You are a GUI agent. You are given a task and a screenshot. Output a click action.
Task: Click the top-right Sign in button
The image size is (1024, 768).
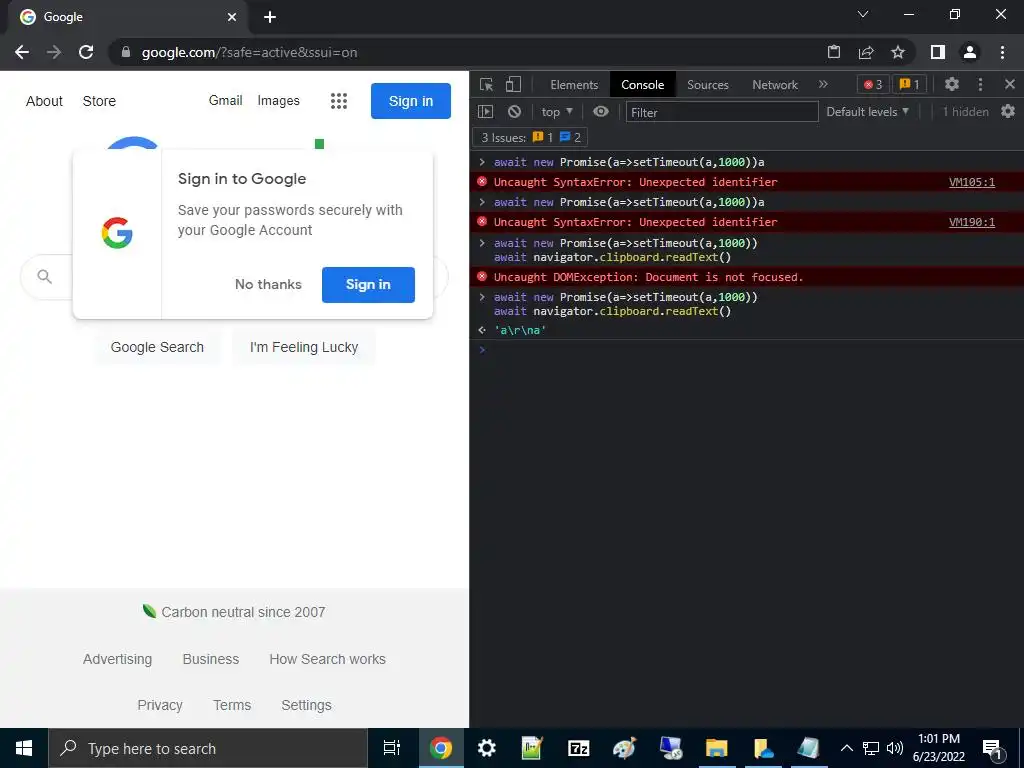tap(411, 101)
